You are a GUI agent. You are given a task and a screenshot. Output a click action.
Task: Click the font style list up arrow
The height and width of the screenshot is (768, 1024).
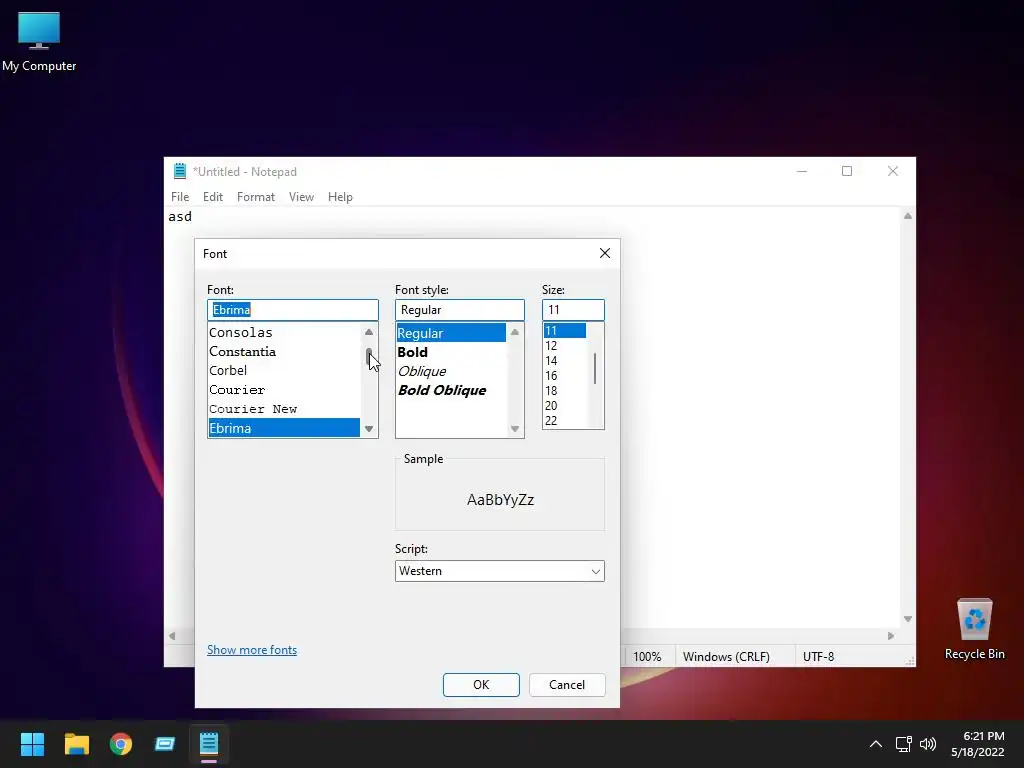pos(515,332)
